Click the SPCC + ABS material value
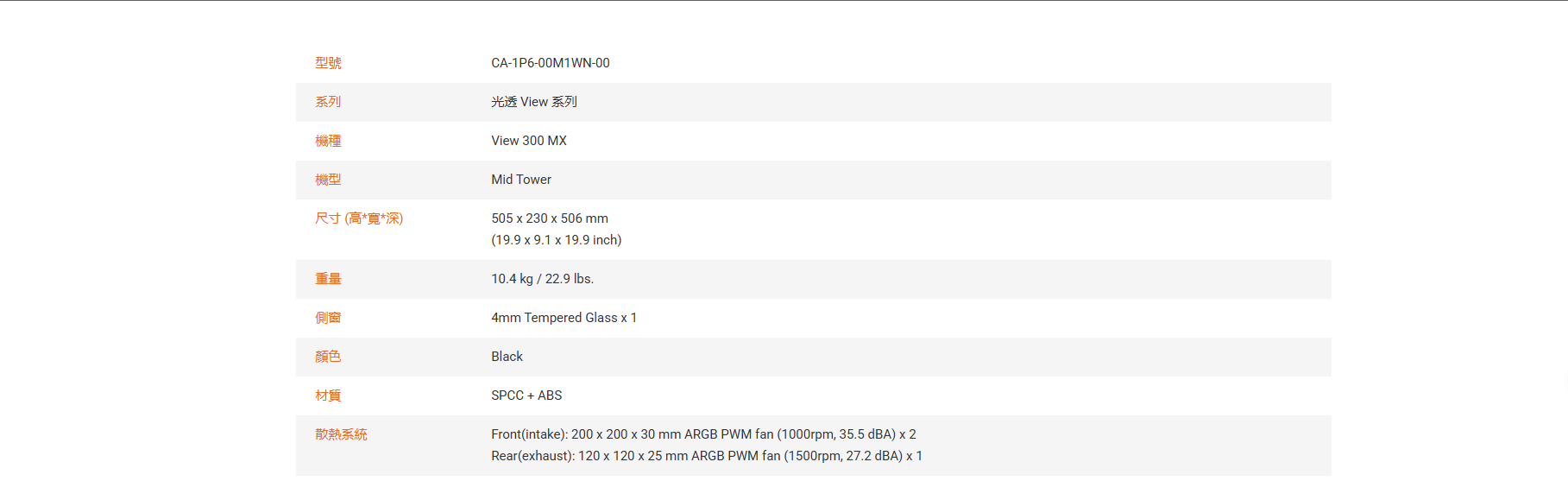The image size is (1568, 481). tap(526, 396)
